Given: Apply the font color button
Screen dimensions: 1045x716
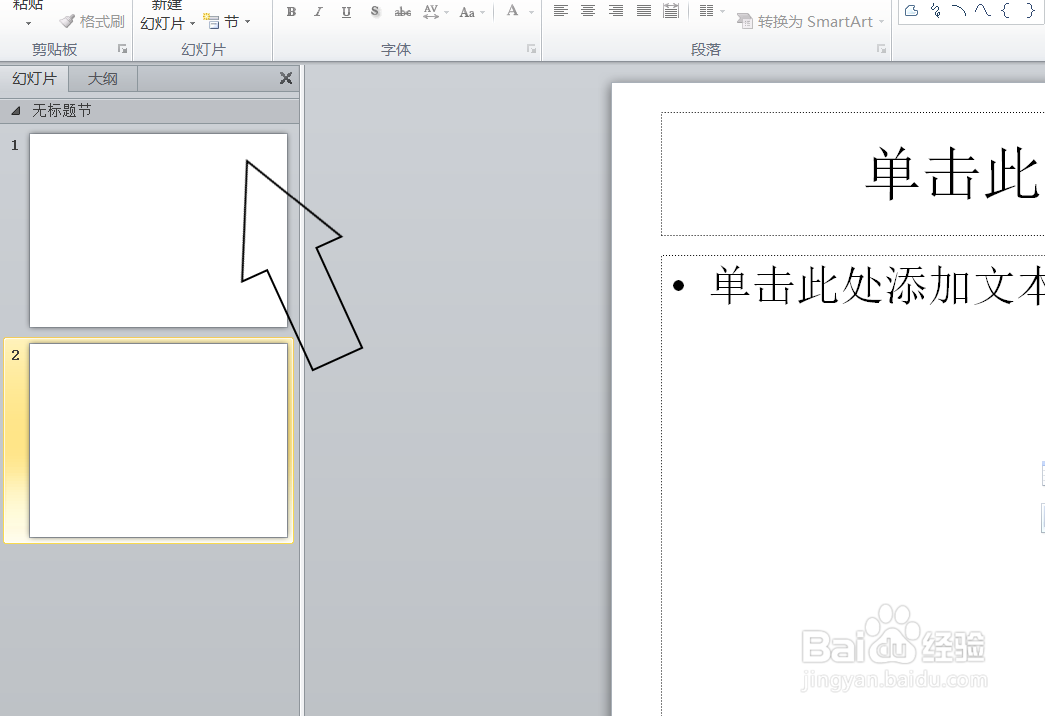Looking at the screenshot, I should coord(512,11).
